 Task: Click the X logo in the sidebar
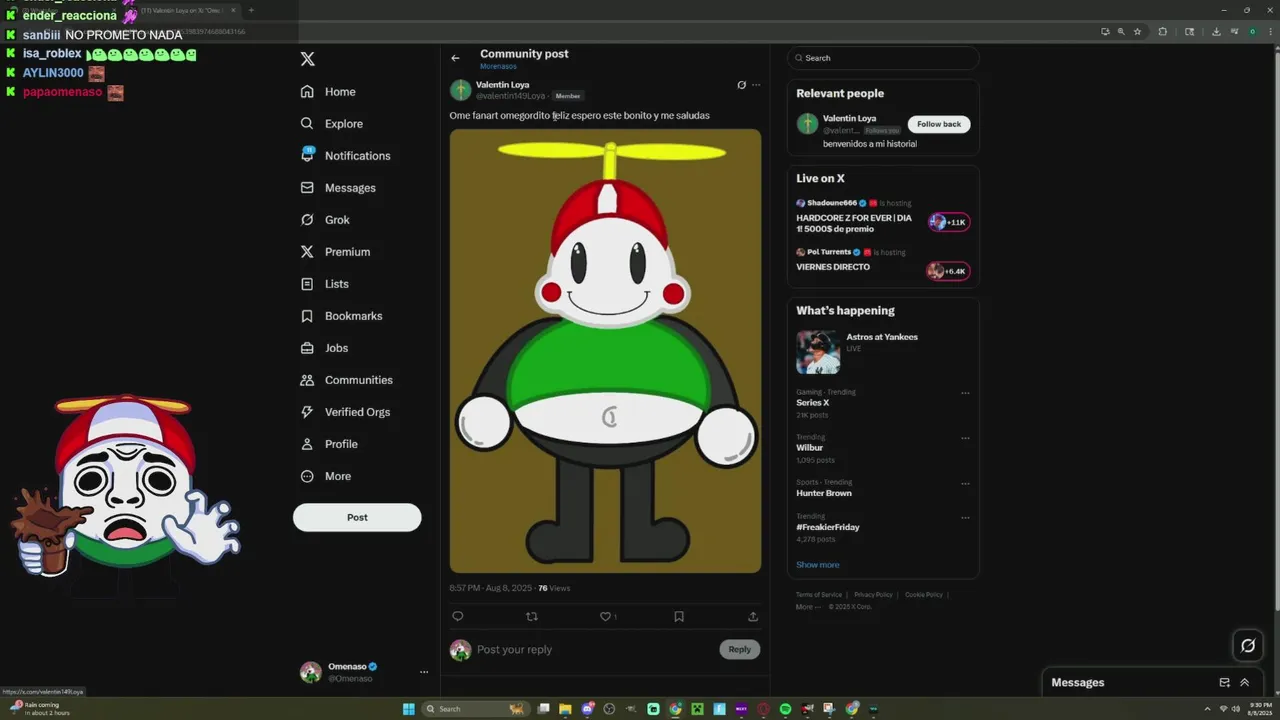click(x=307, y=59)
